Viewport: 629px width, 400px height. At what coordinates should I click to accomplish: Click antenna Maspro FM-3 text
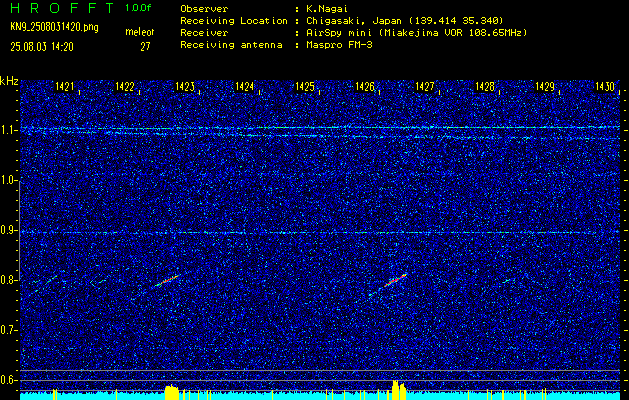pyautogui.click(x=339, y=45)
